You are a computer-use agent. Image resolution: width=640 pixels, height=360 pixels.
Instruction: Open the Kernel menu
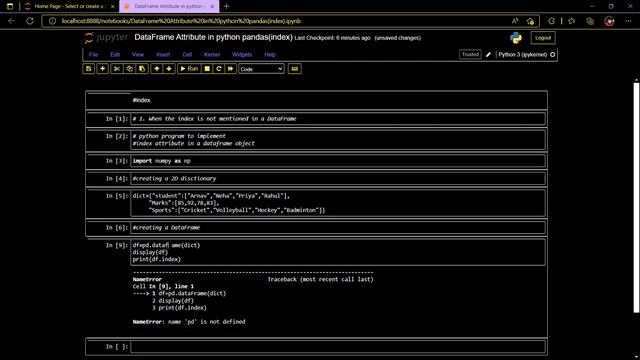pyautogui.click(x=212, y=55)
